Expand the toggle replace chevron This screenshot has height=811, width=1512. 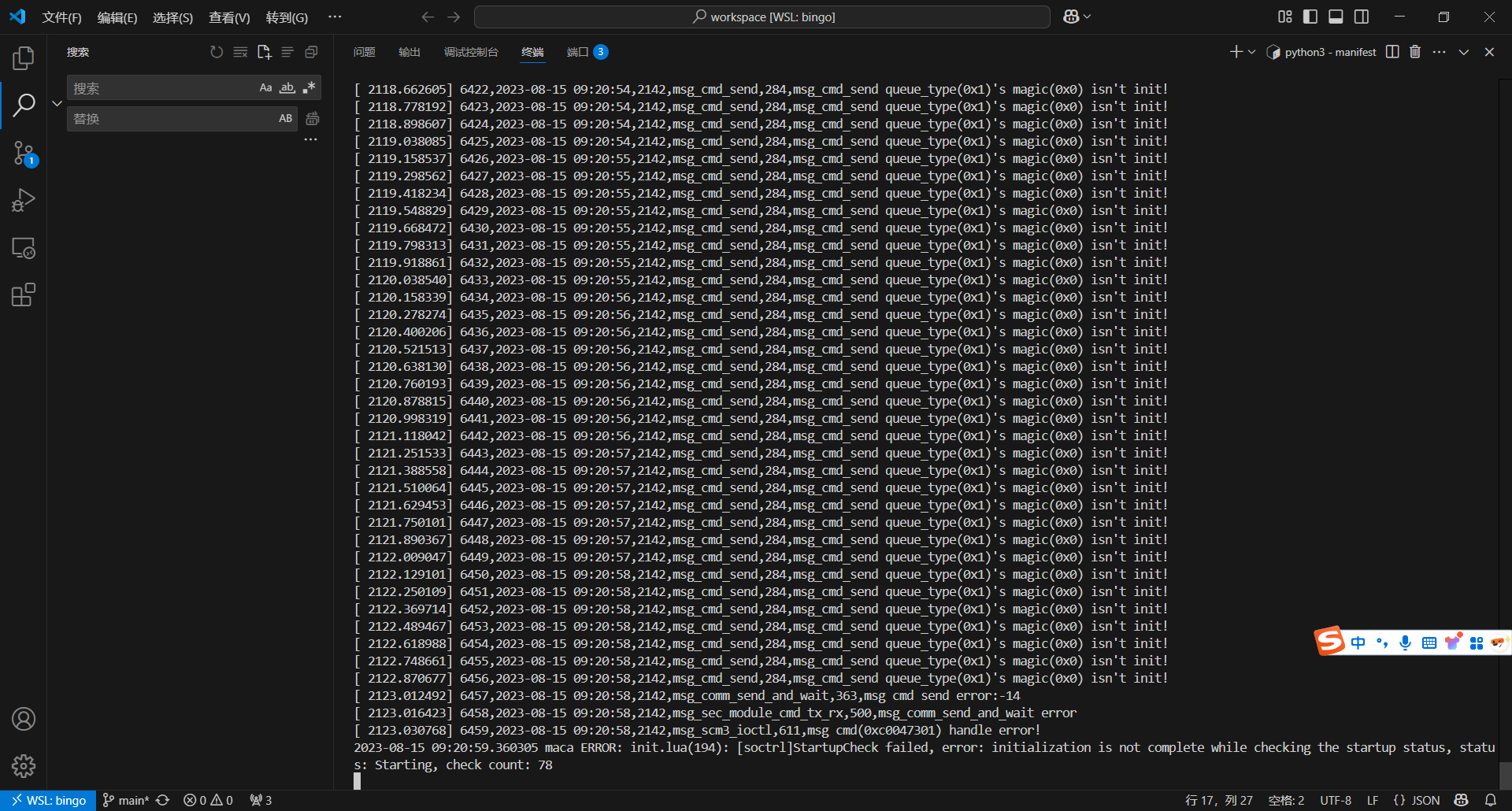(x=57, y=103)
